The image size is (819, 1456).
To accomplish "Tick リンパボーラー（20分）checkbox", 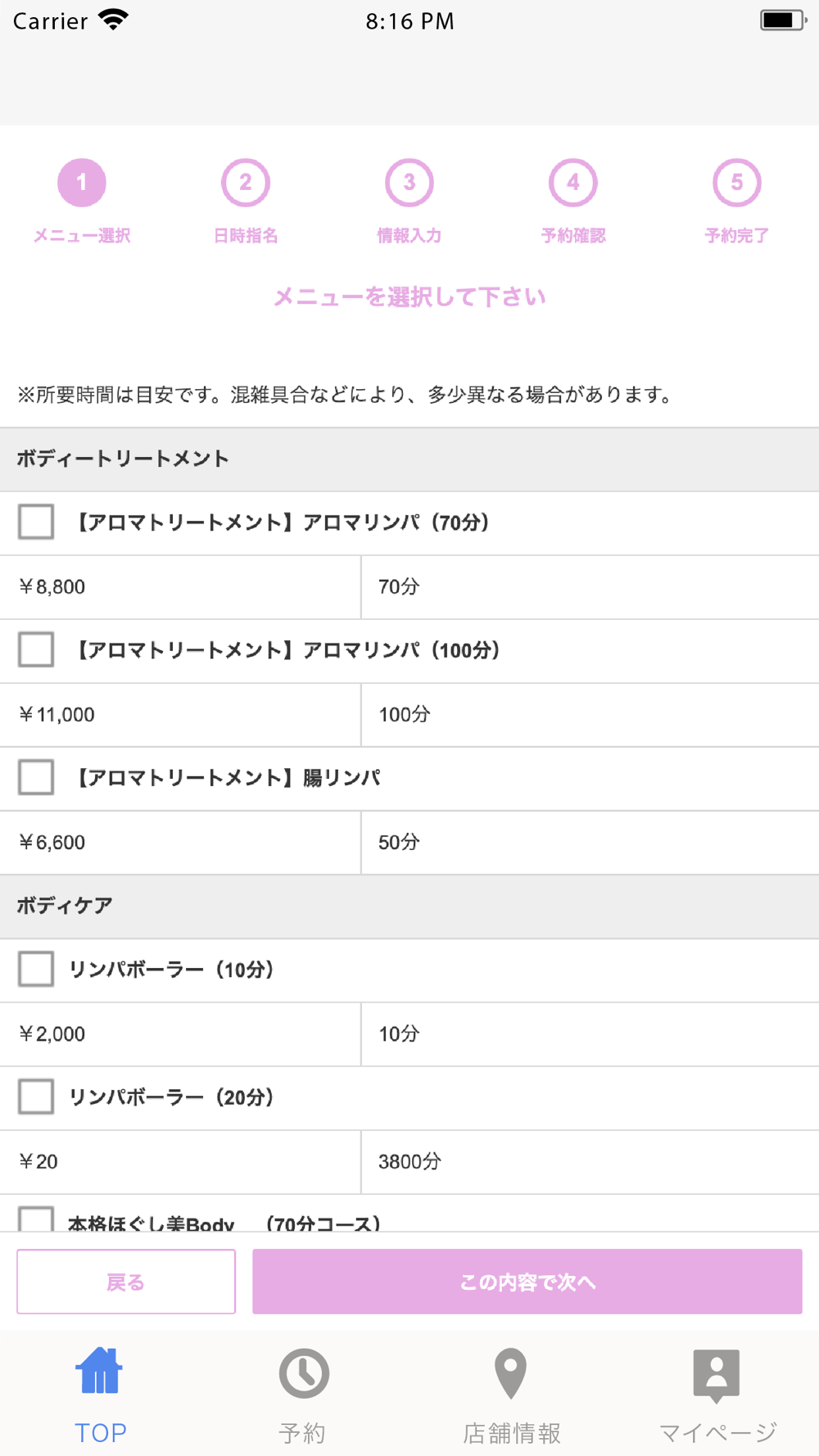I will pos(36,1097).
